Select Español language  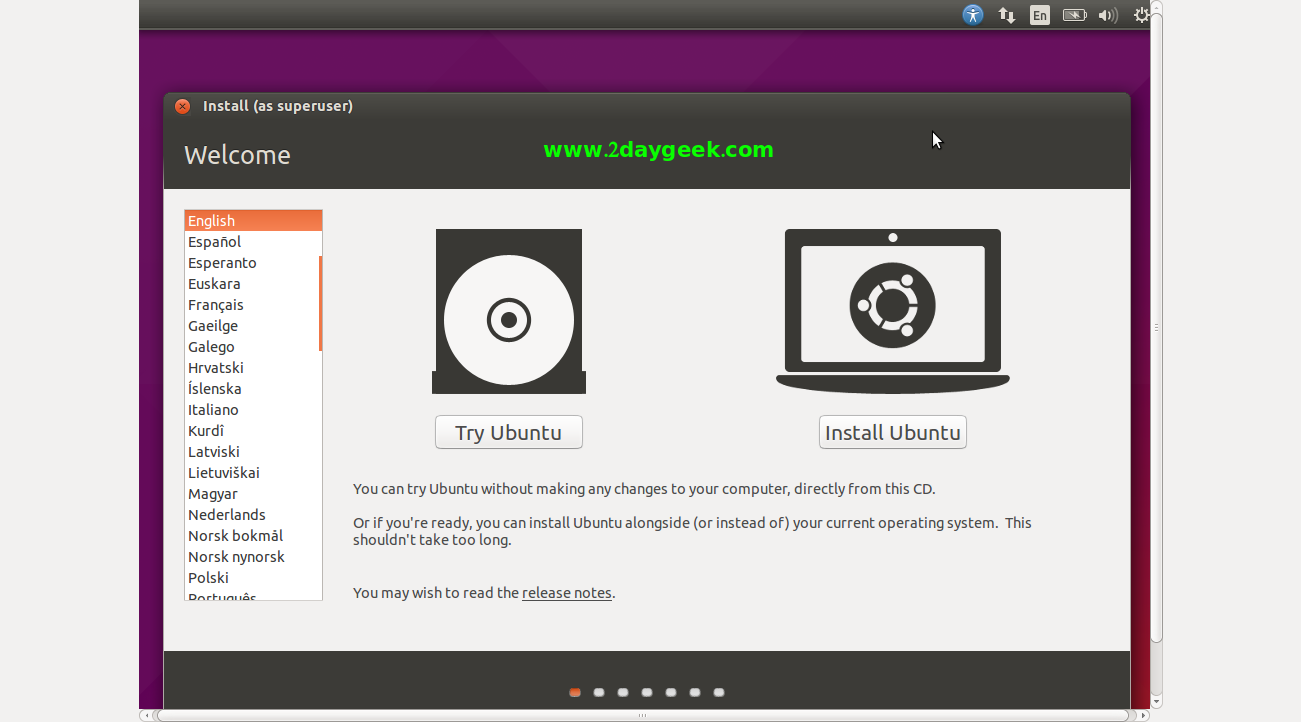(252, 242)
